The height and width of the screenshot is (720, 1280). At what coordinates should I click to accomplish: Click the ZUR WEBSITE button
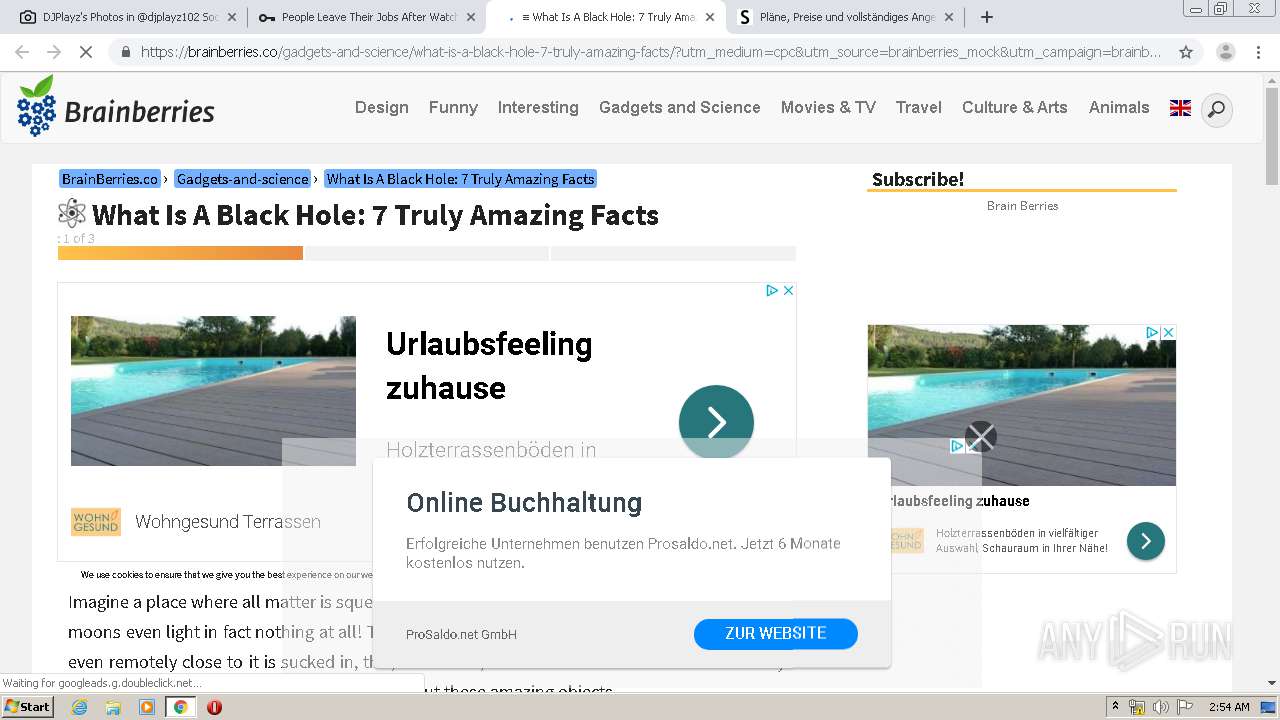coord(776,633)
